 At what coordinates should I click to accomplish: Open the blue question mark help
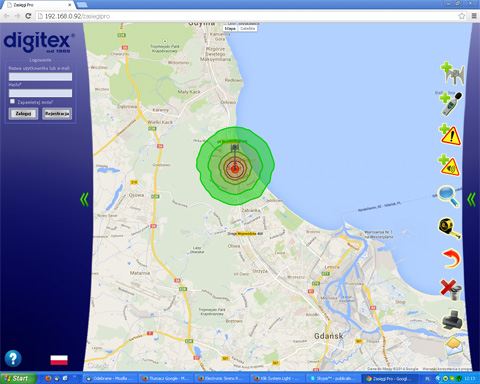click(x=13, y=359)
